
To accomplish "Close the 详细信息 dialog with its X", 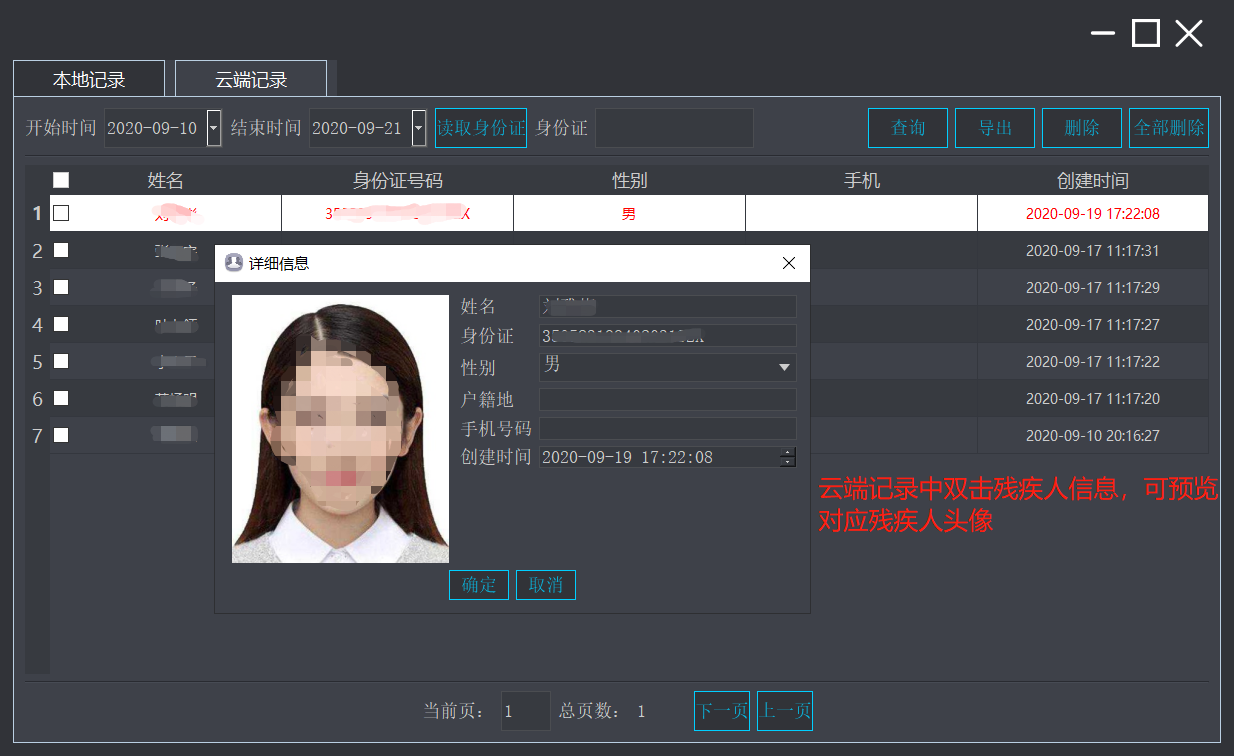I will pyautogui.click(x=789, y=263).
